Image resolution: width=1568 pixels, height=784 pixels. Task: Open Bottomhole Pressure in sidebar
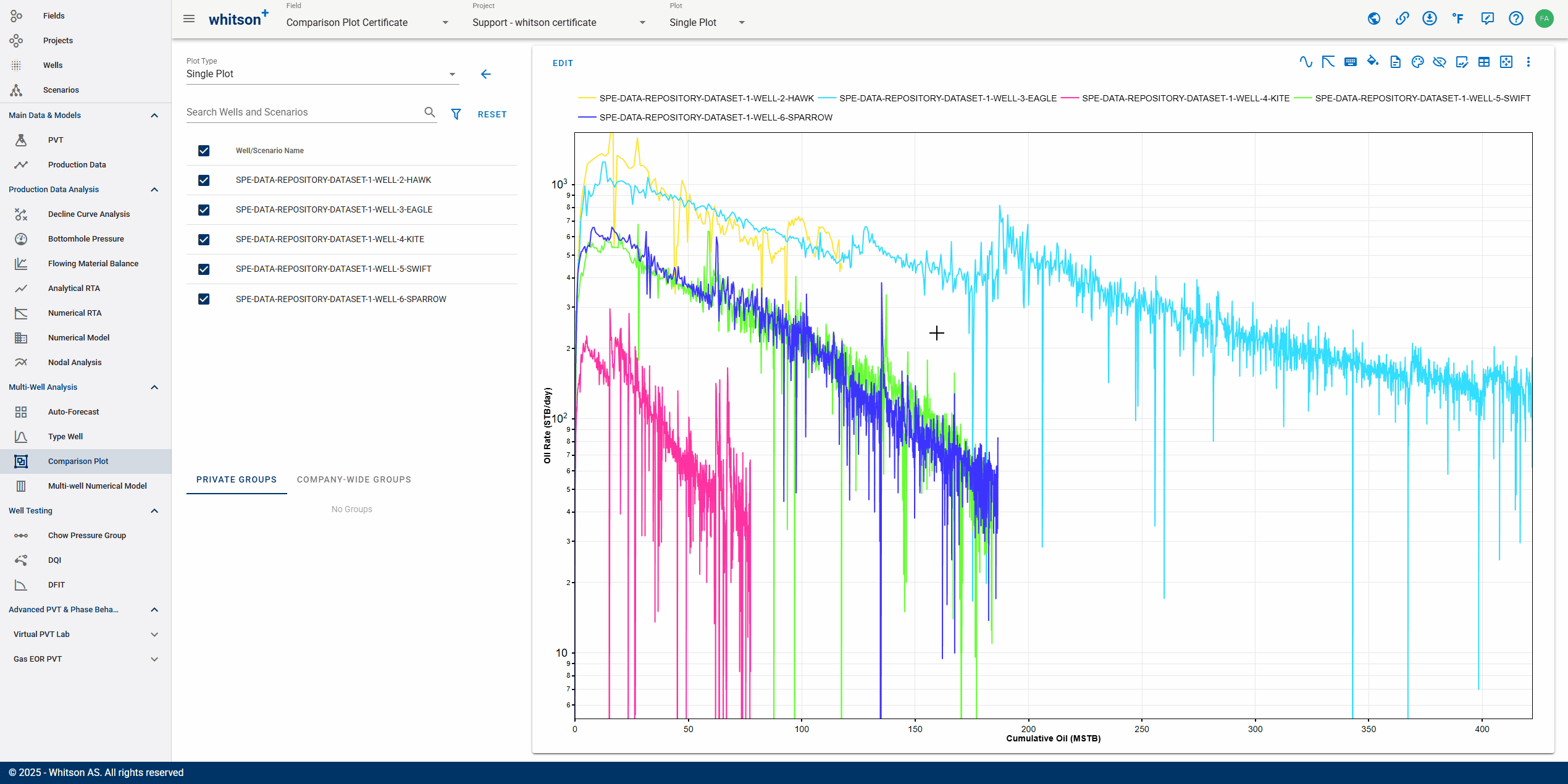[x=85, y=239]
